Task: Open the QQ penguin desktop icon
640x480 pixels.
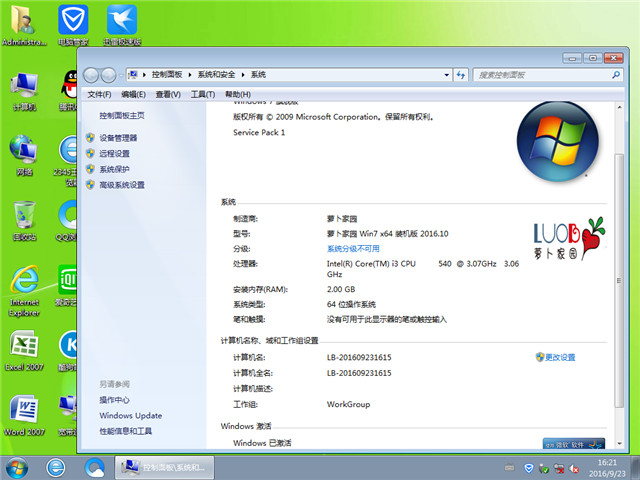Action: (x=69, y=91)
